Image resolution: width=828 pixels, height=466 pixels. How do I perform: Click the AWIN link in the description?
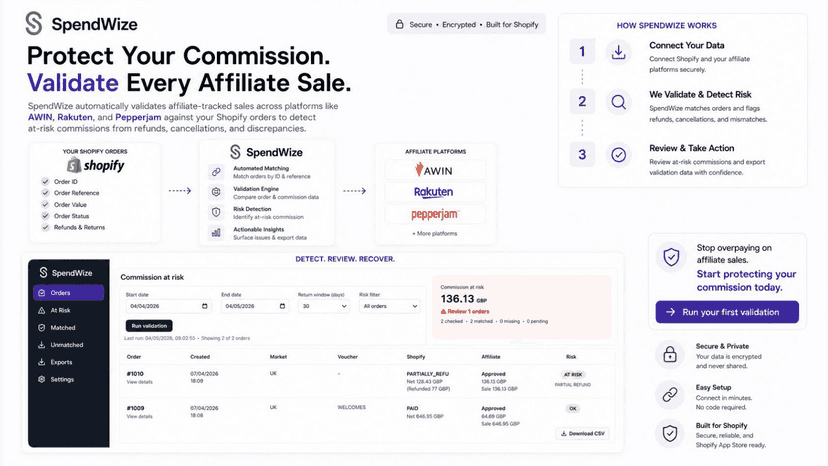tap(40, 117)
